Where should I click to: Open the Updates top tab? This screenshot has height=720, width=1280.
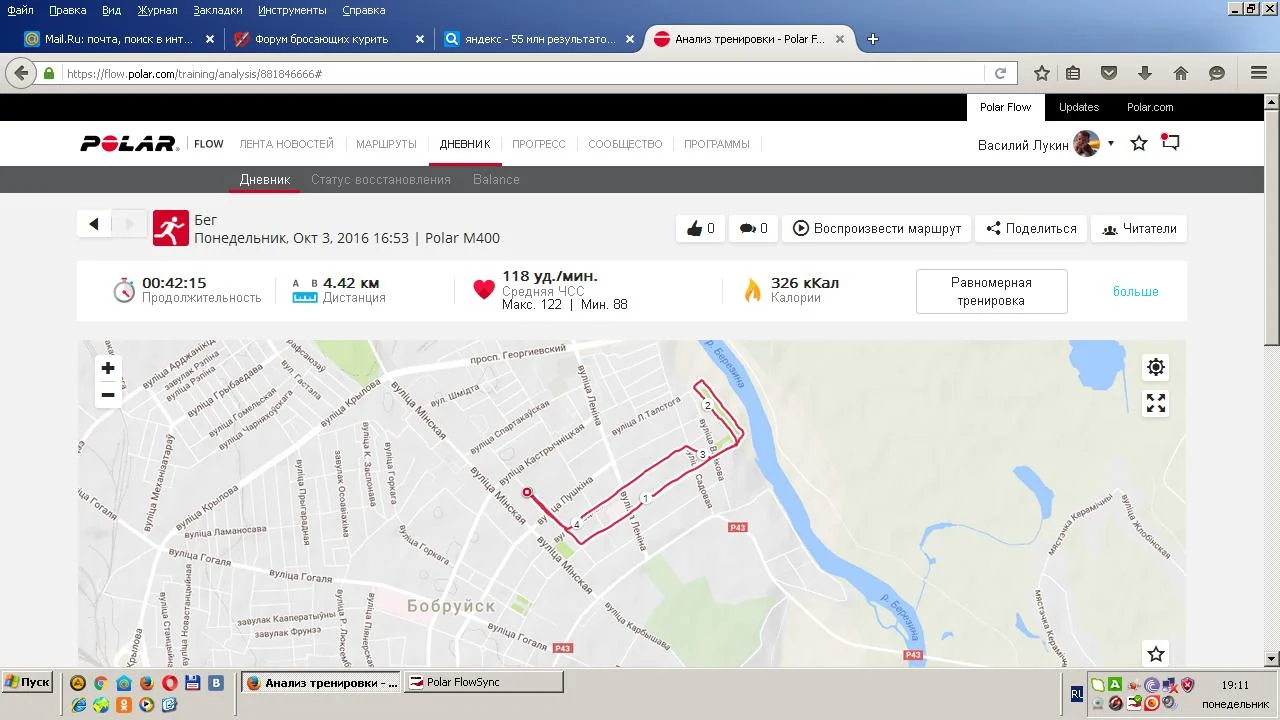1079,107
